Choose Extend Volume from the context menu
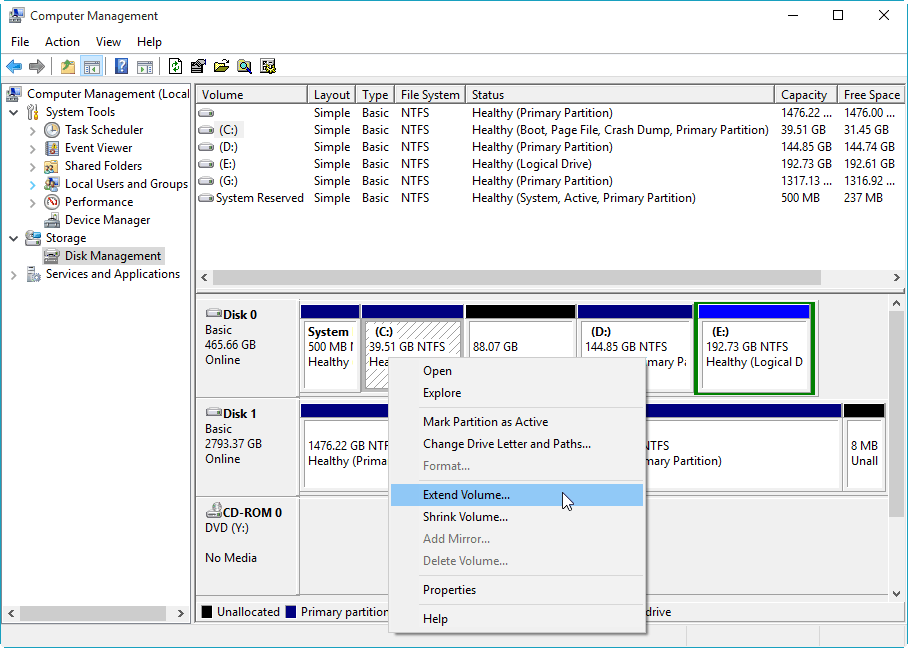 point(466,494)
